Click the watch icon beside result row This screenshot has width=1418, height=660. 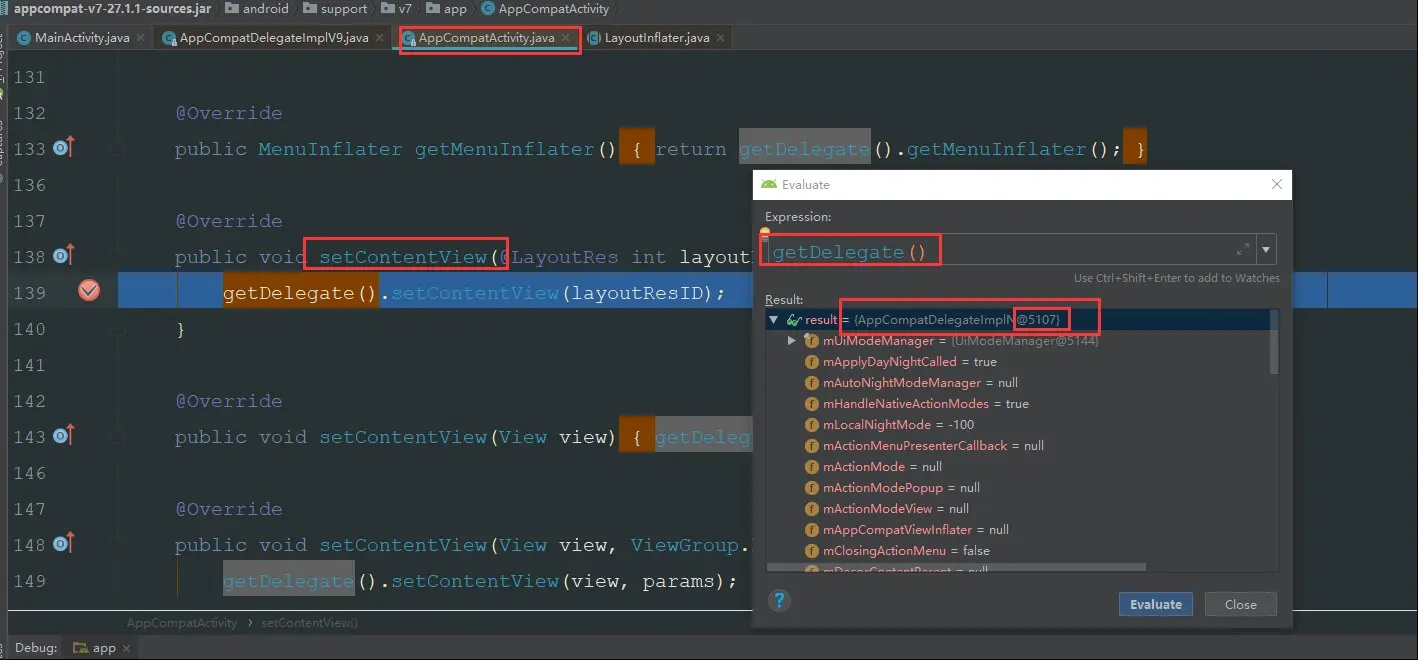[794, 320]
